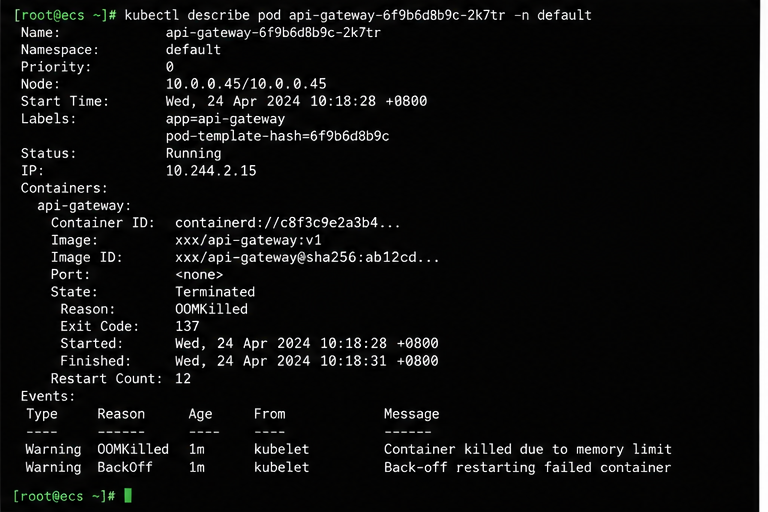Click the Node address 10.0.0.45/10.0.0.45

pyautogui.click(x=246, y=84)
